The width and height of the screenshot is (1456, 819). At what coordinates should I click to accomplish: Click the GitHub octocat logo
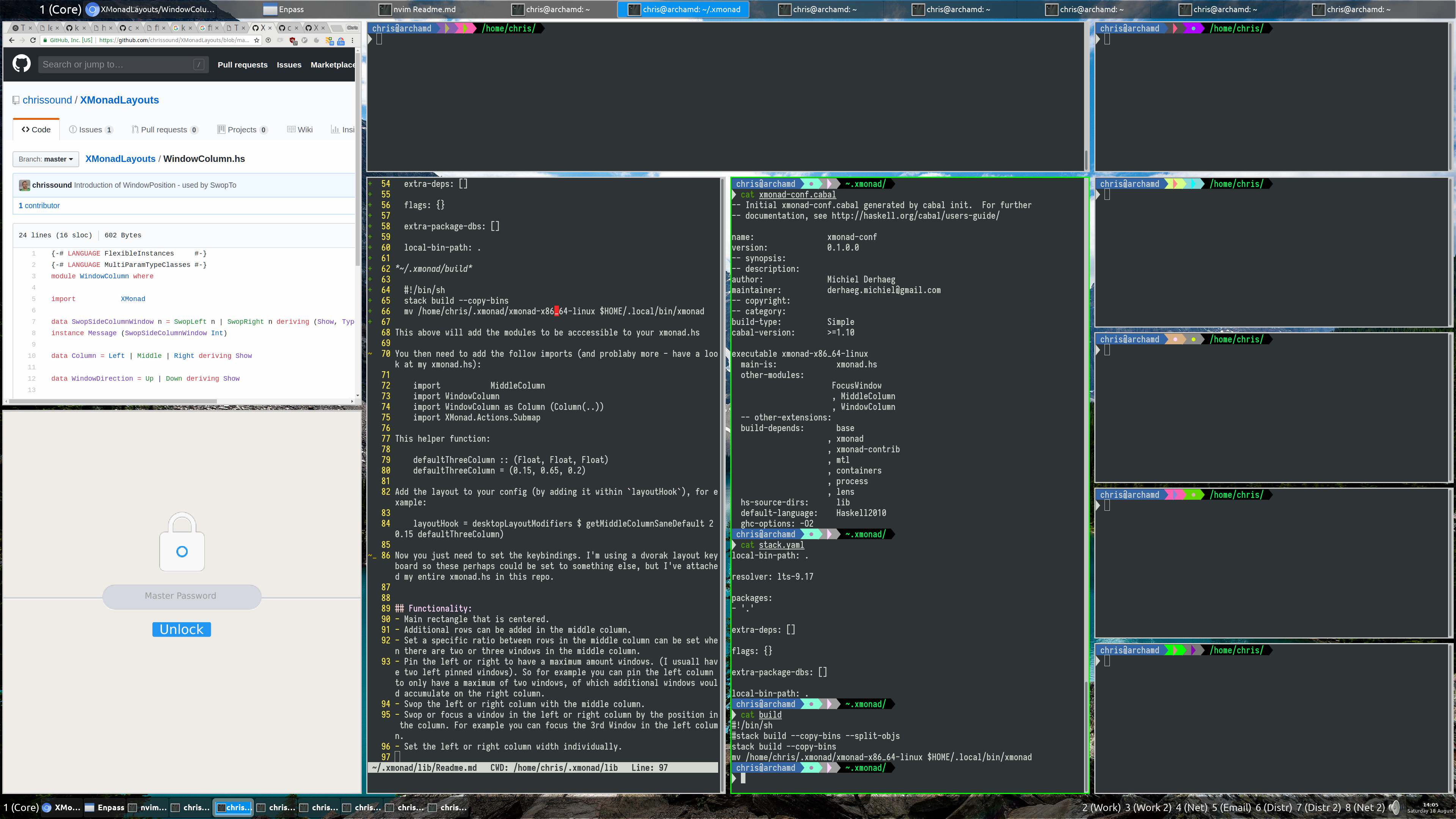tap(22, 64)
